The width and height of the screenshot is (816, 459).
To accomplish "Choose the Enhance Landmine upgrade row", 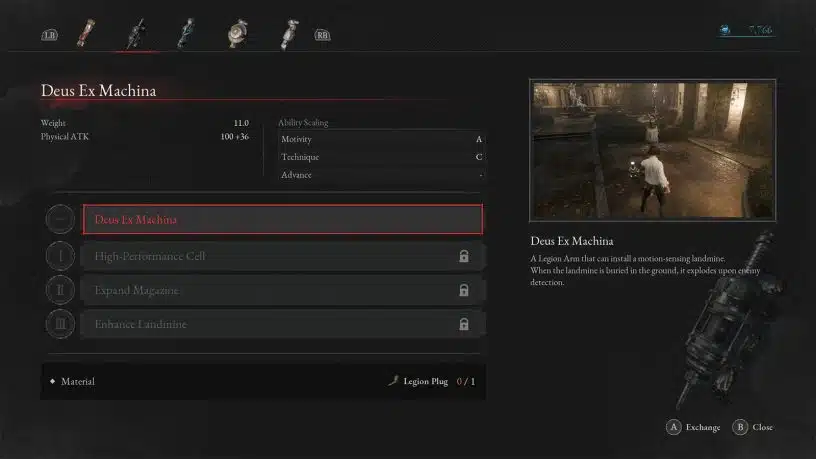I will pos(283,324).
